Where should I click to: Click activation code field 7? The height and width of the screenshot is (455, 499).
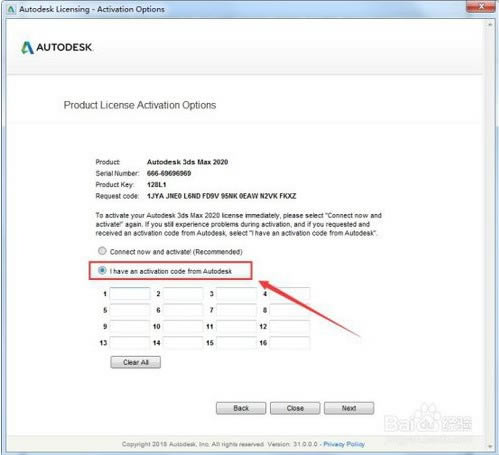tap(236, 310)
